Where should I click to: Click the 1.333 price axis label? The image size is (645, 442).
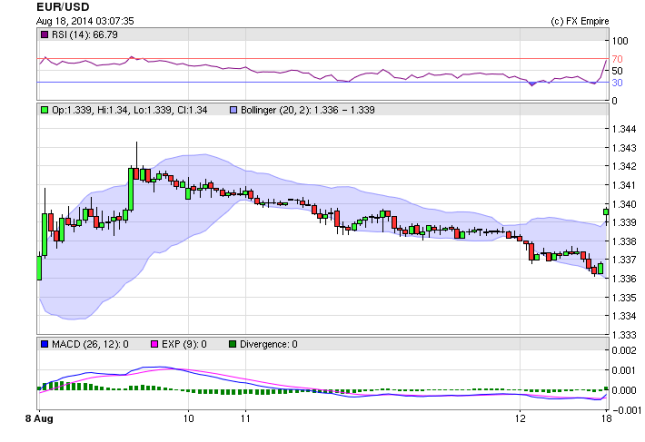[x=624, y=335]
